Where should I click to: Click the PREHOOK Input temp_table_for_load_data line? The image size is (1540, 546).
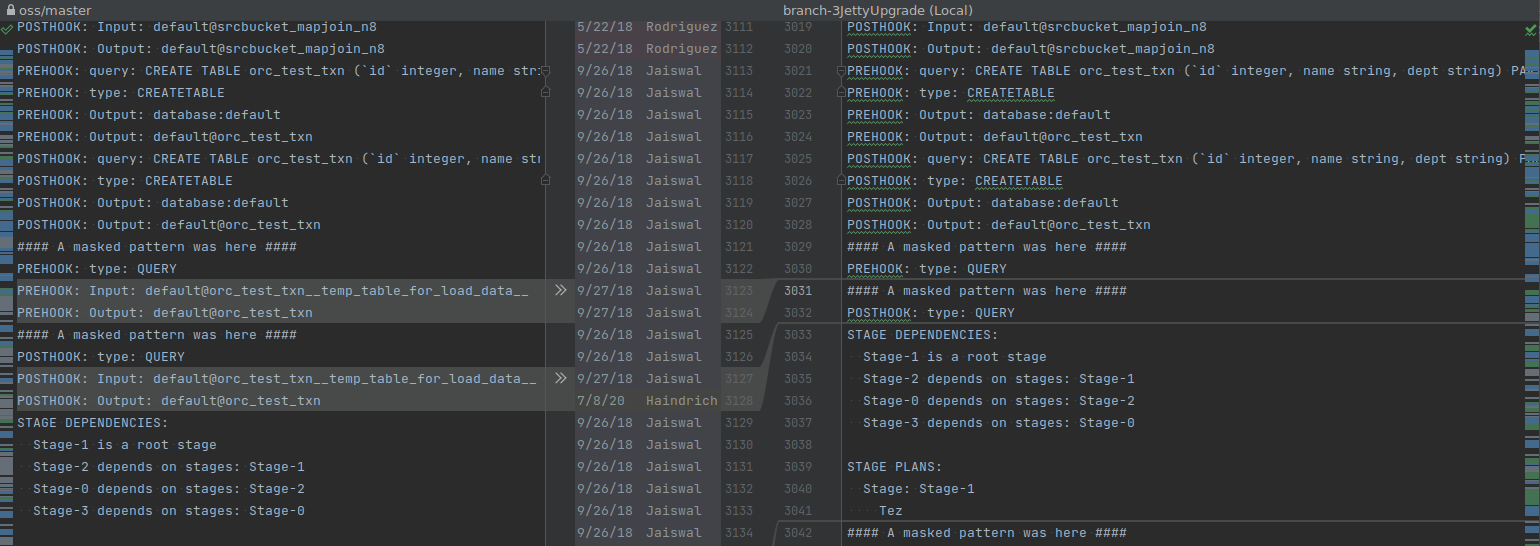coord(273,291)
